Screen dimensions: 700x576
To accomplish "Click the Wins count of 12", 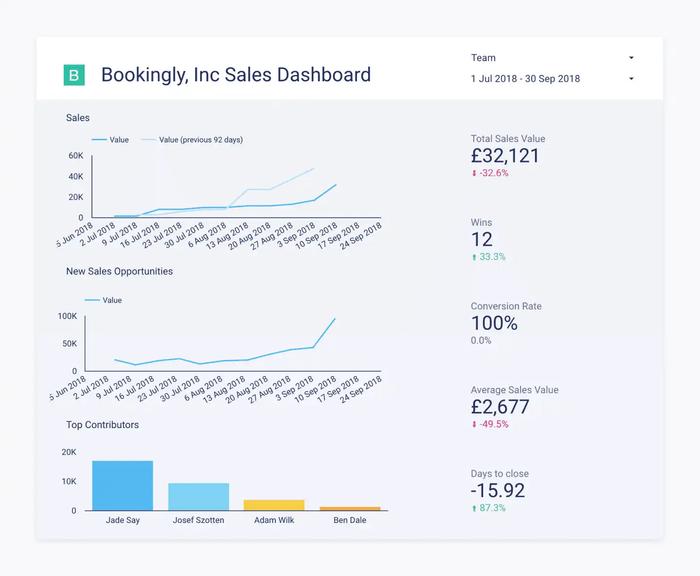I will pyautogui.click(x=482, y=239).
